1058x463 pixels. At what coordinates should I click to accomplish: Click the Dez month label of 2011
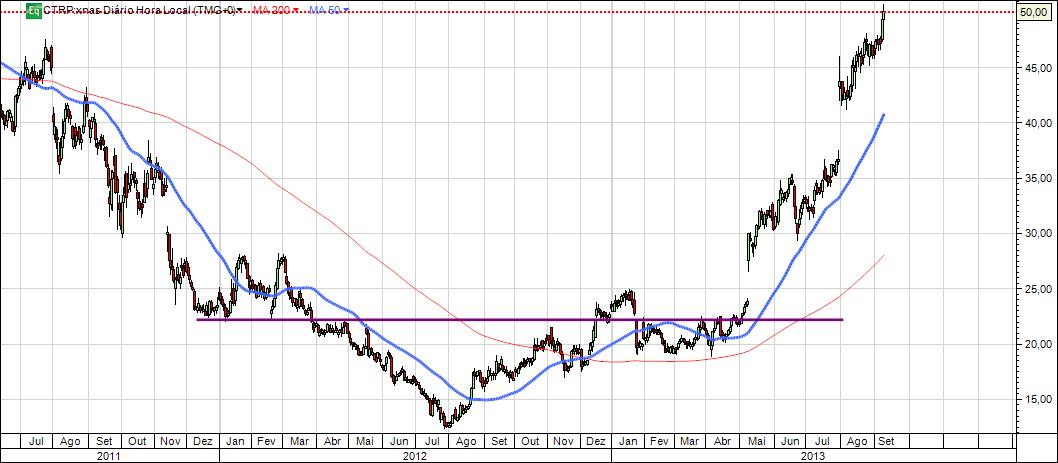(x=202, y=441)
